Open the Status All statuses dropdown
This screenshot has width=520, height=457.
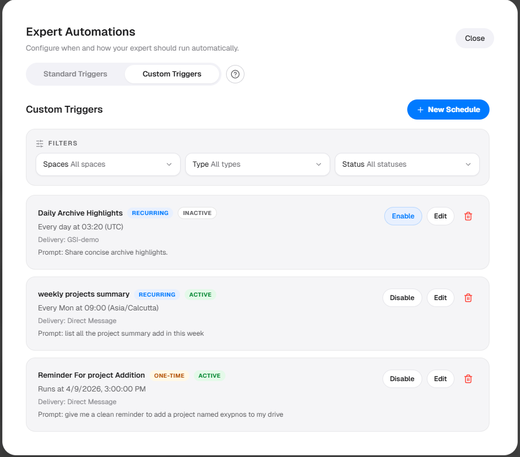[x=407, y=164]
